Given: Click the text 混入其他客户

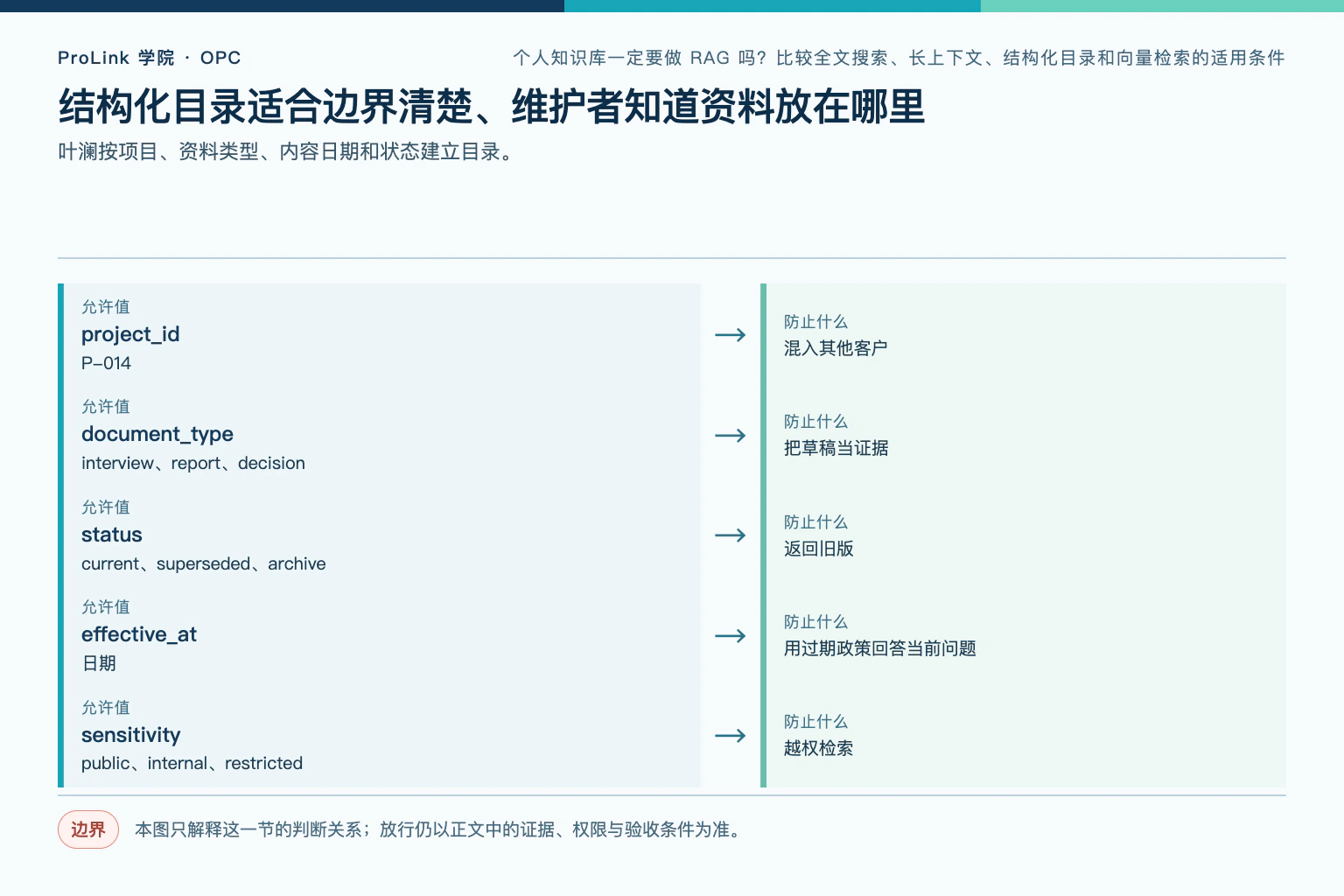Looking at the screenshot, I should click(836, 348).
